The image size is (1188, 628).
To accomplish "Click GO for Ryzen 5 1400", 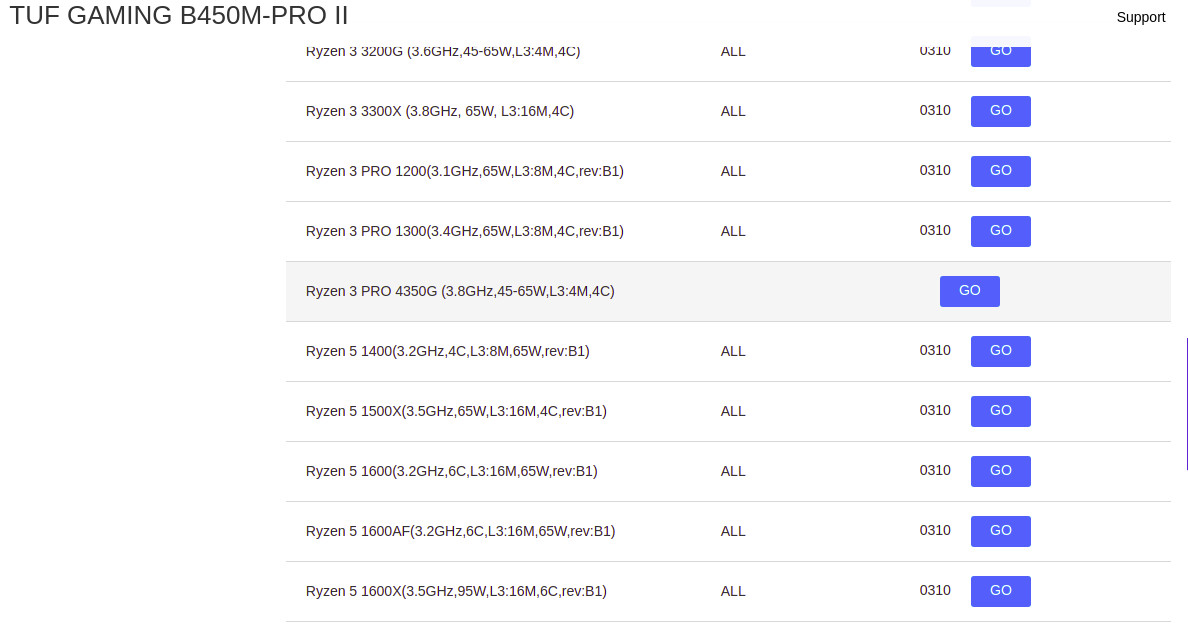I will coord(1000,351).
